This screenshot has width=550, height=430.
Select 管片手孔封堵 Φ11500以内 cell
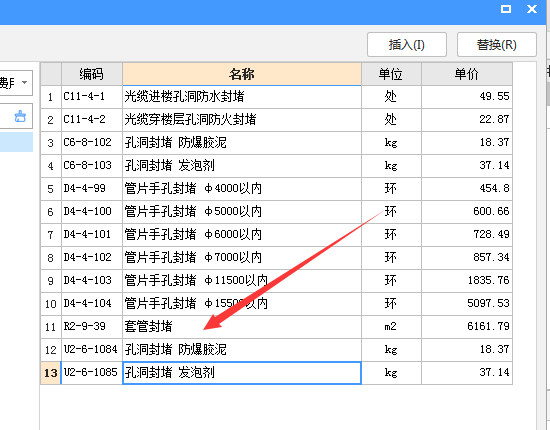(x=242, y=281)
